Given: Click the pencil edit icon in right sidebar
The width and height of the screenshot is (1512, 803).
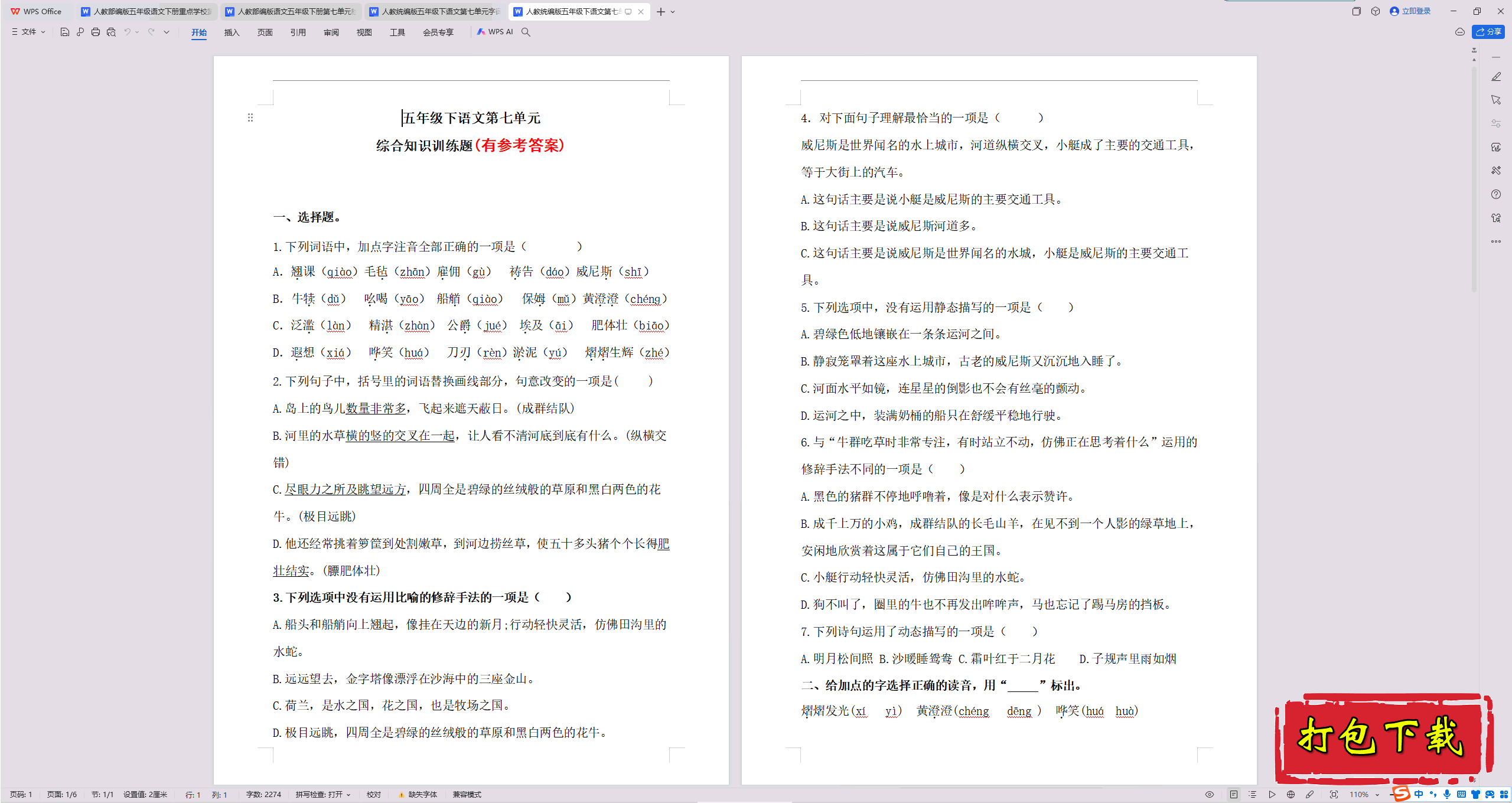Looking at the screenshot, I should tap(1496, 77).
